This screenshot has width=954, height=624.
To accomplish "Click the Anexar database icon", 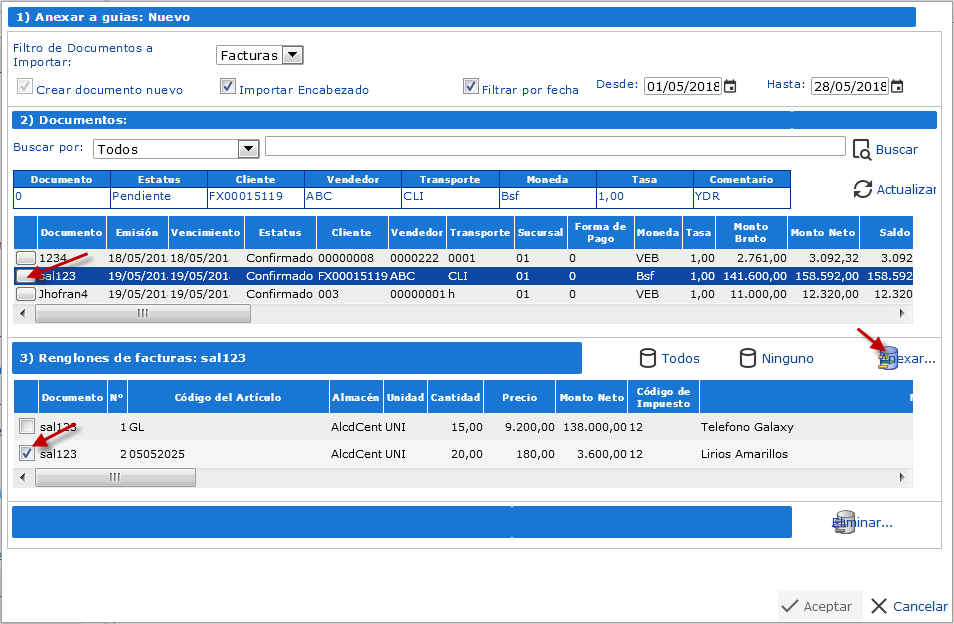I will (x=885, y=358).
